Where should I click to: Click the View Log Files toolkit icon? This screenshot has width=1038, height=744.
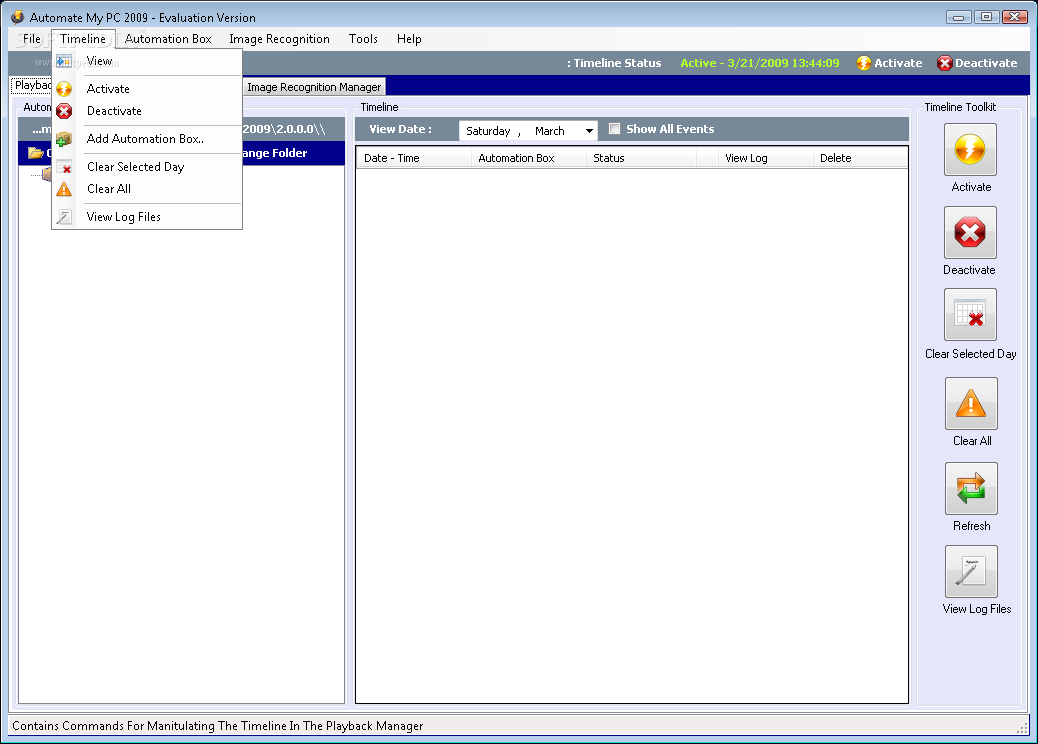(x=971, y=572)
